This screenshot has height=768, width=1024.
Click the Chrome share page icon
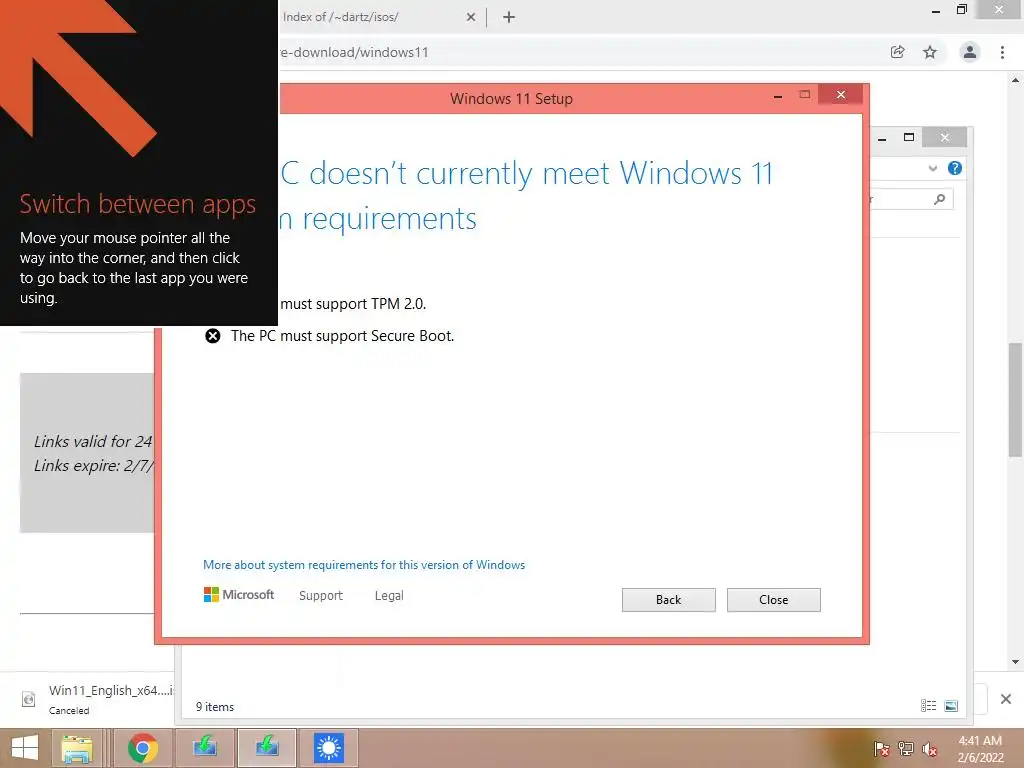tap(898, 52)
